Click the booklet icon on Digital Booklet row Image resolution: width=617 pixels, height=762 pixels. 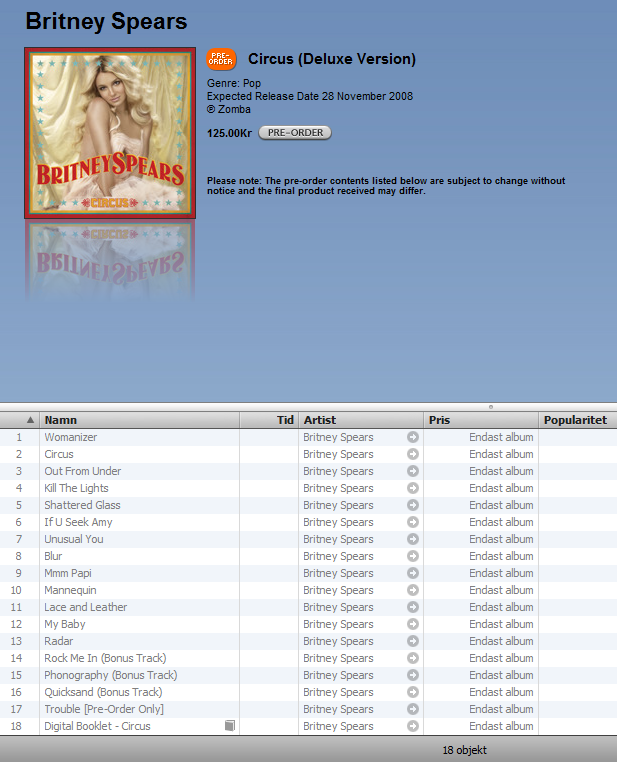click(x=230, y=726)
